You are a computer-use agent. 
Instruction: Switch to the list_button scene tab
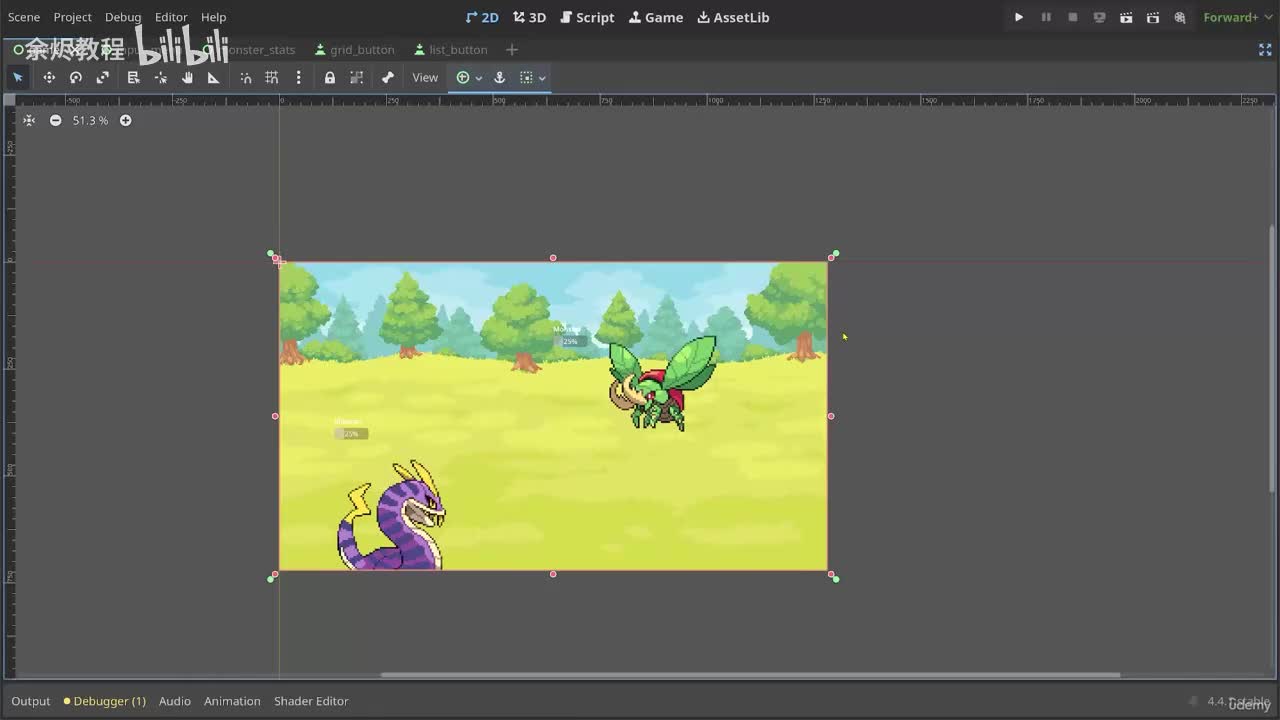click(x=450, y=49)
